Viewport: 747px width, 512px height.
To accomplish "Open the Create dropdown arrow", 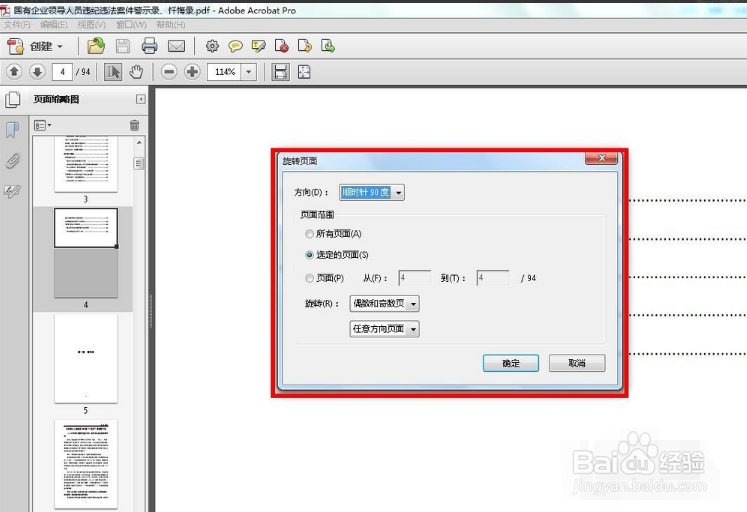I will [x=60, y=47].
